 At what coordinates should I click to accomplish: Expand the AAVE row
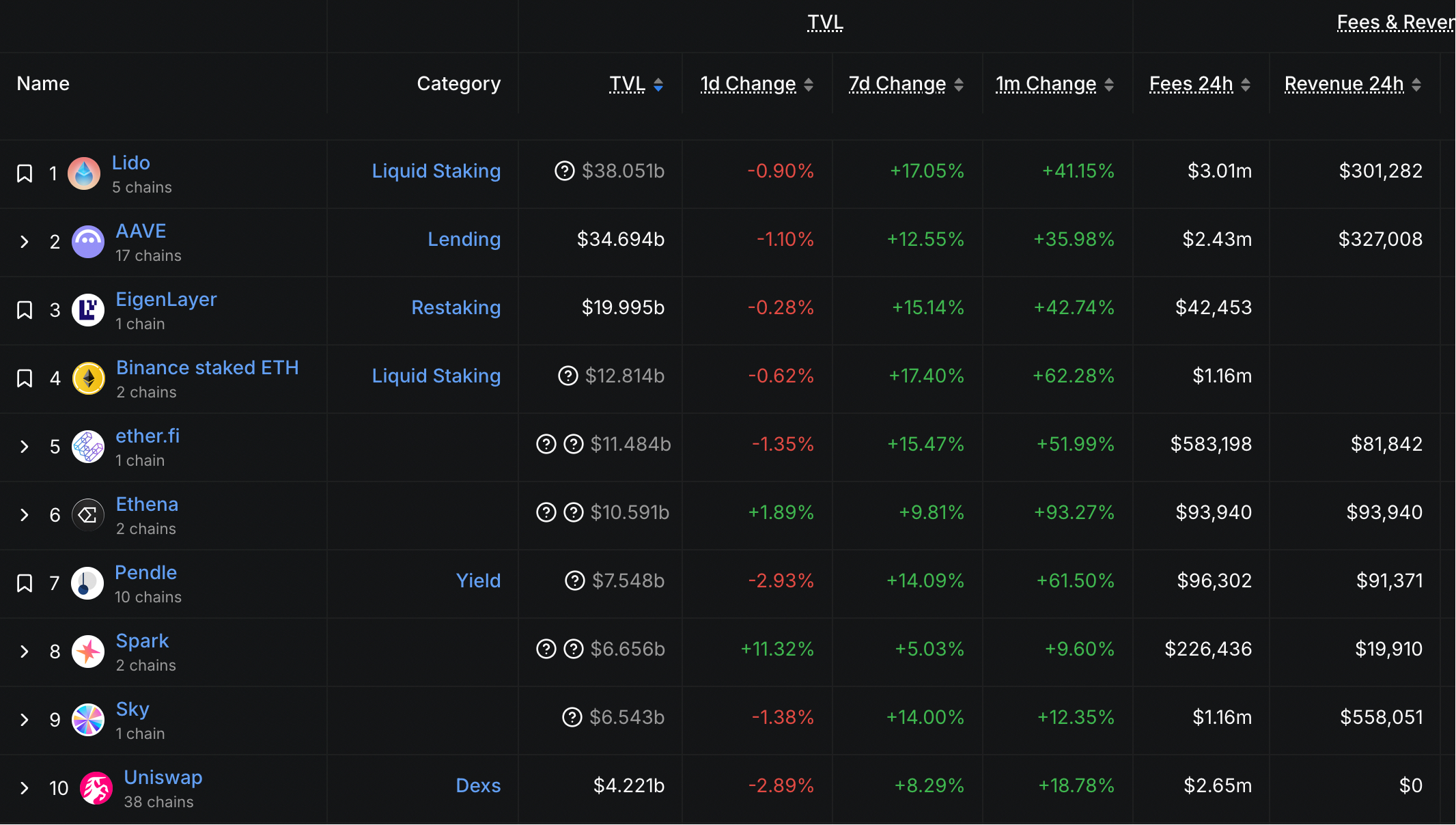tap(25, 242)
